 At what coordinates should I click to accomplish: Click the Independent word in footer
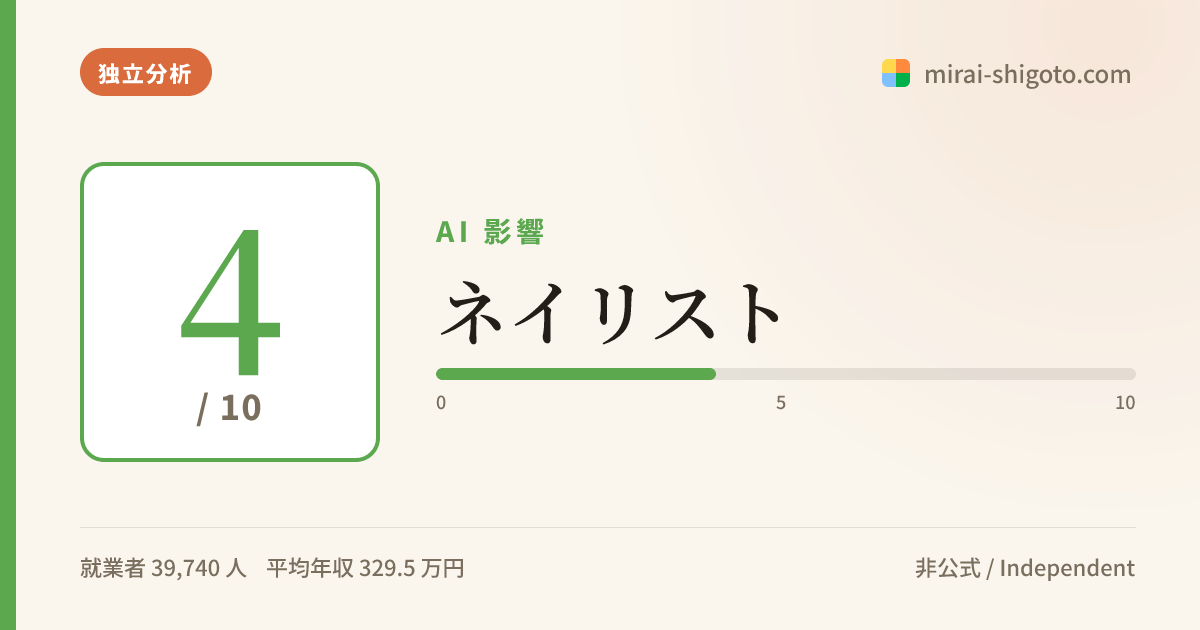coord(1067,569)
